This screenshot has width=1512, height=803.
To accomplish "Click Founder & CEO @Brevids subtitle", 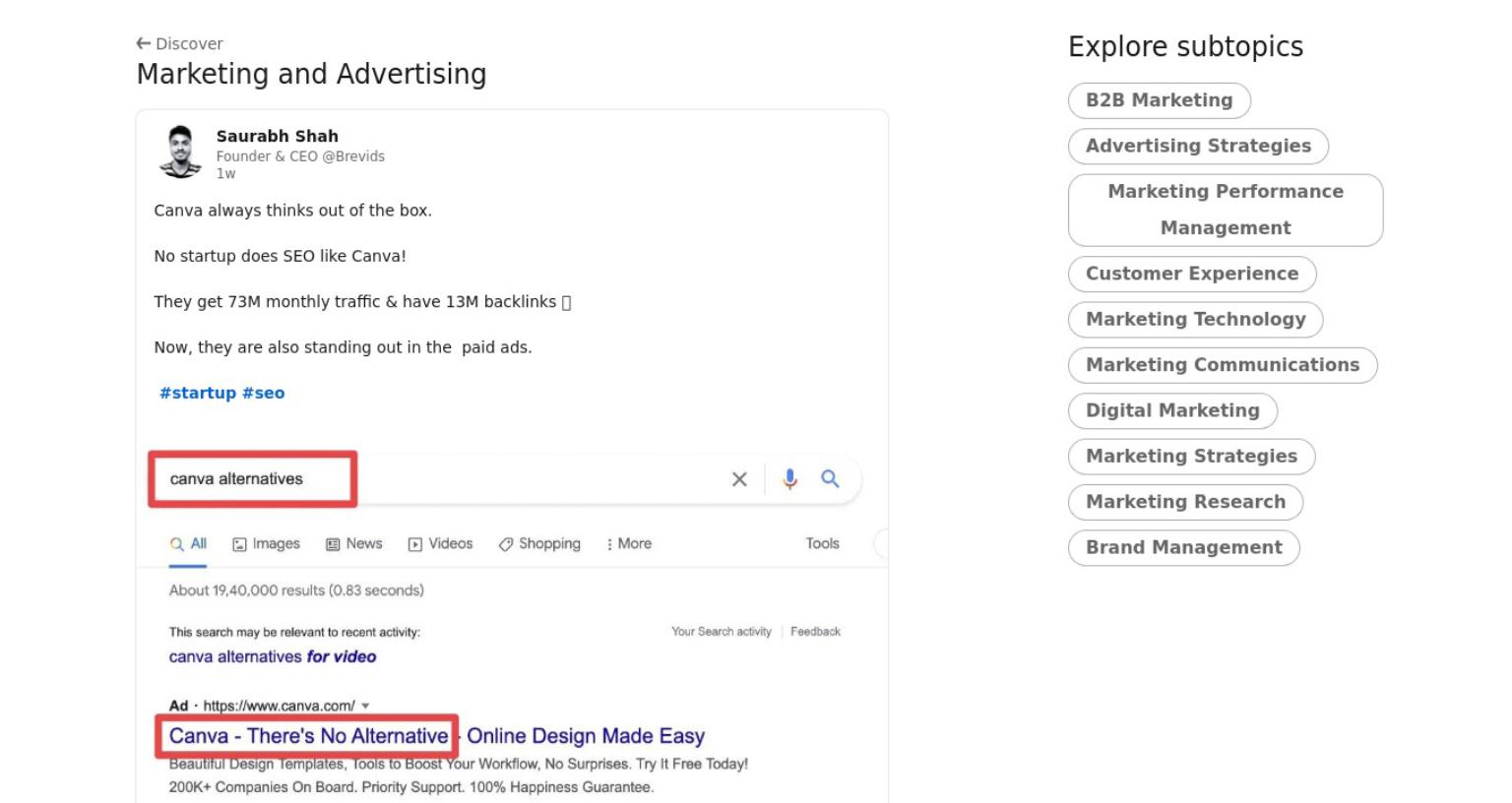I will click(300, 156).
